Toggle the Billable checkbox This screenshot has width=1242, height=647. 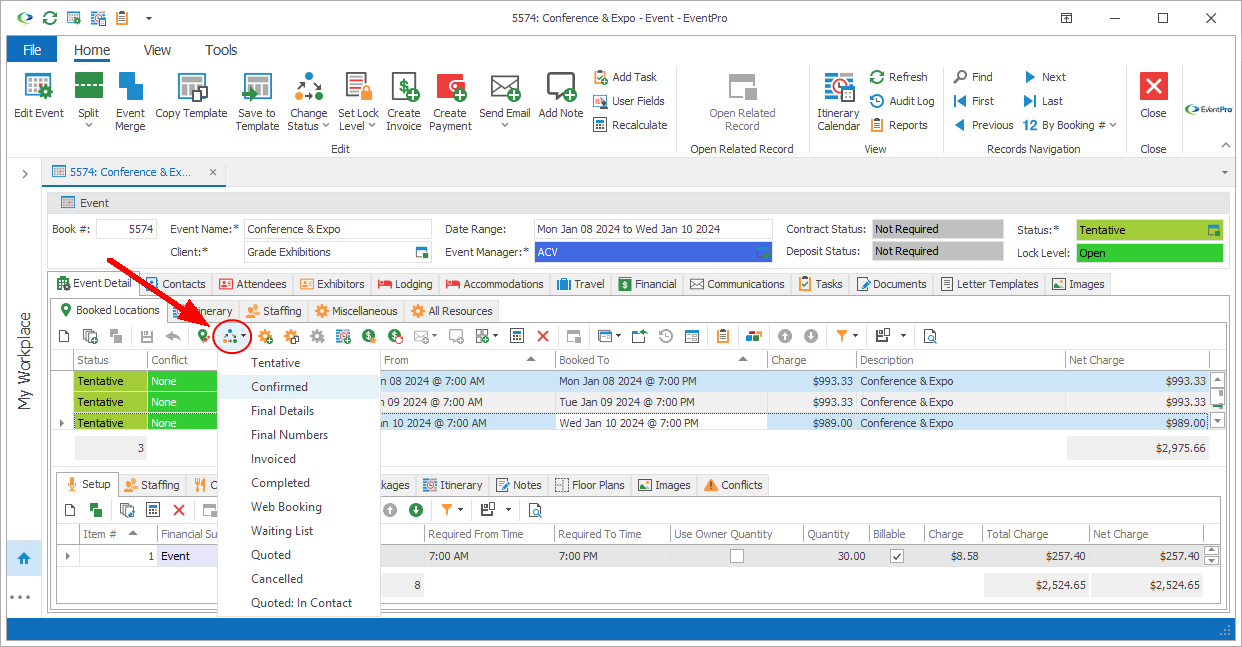(897, 556)
